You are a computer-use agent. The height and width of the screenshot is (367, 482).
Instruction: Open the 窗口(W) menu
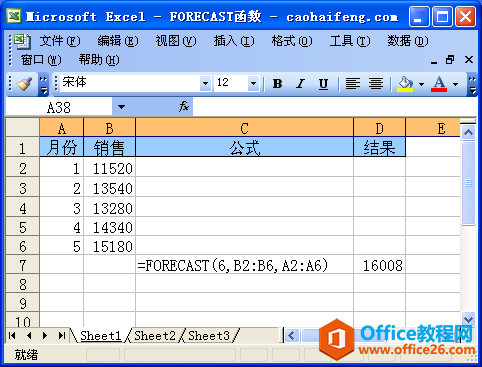pyautogui.click(x=41, y=60)
